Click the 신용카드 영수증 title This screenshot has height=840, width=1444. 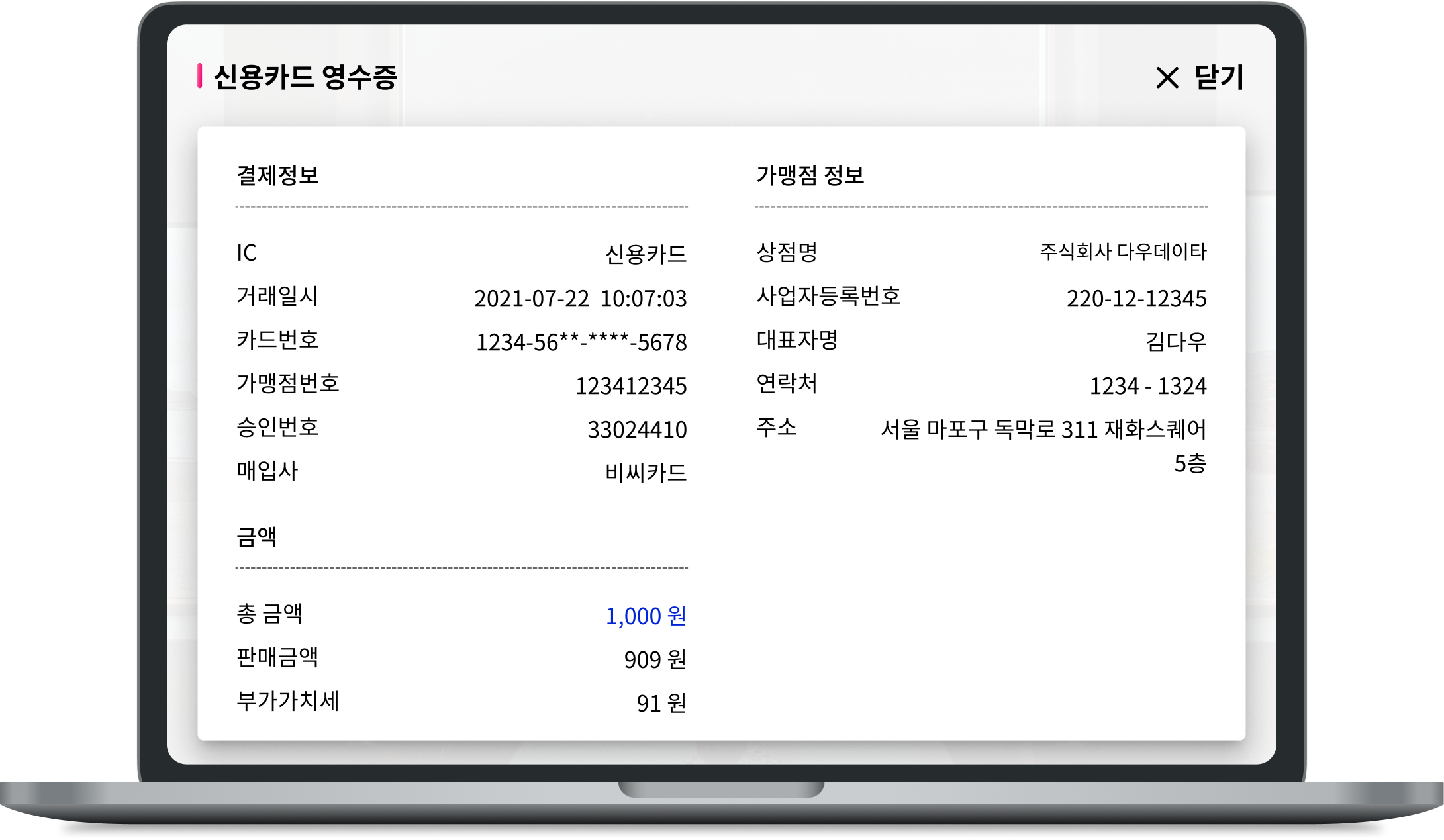pos(305,77)
